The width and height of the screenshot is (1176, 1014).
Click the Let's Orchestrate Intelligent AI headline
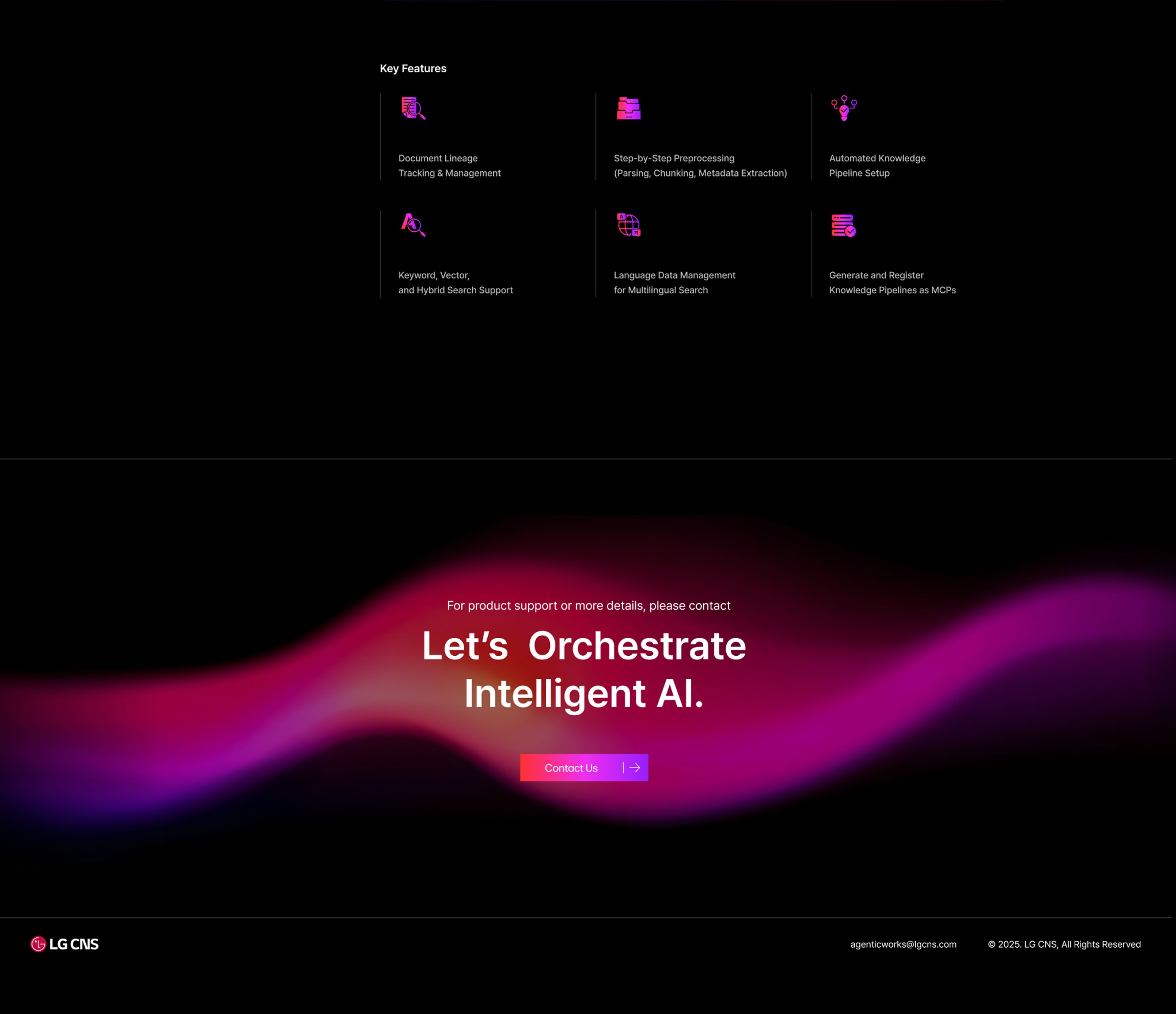click(584, 670)
